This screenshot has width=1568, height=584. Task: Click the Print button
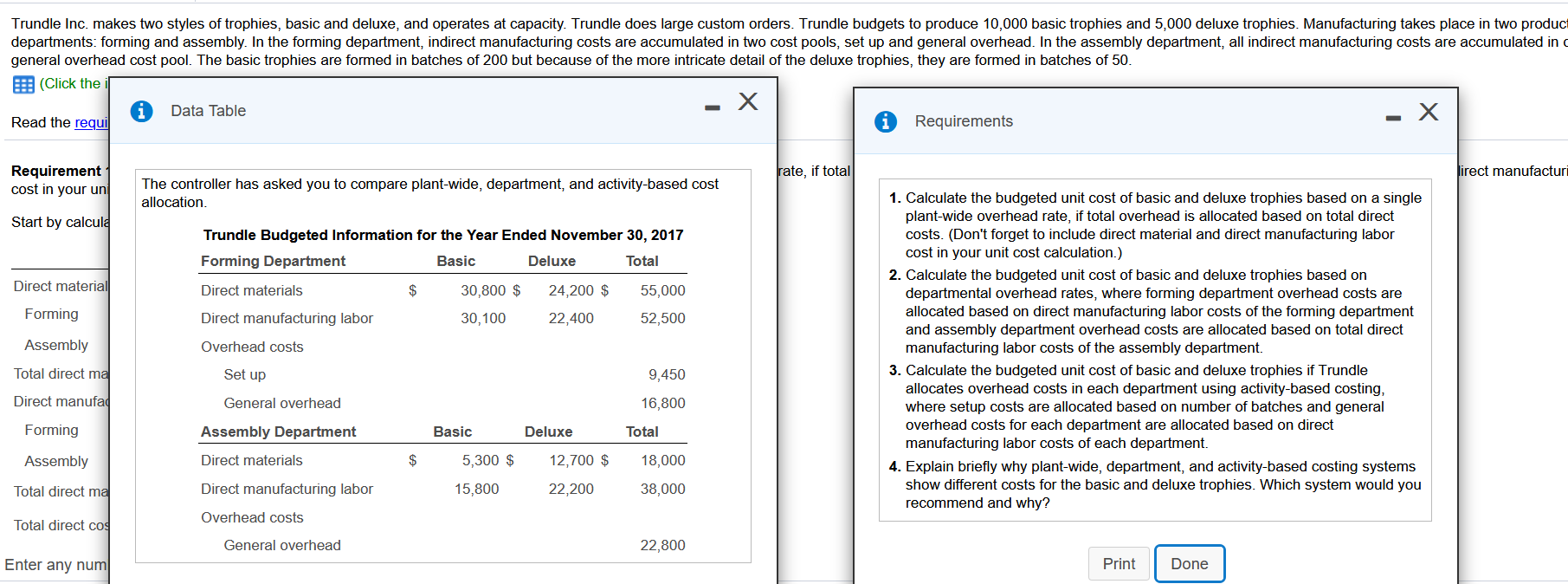(1119, 564)
